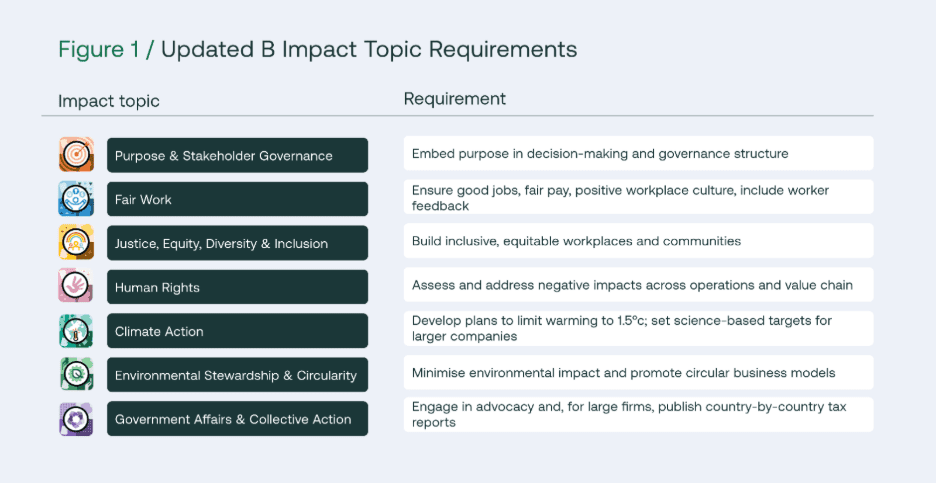Select the Purpose & Stakeholder Governance label
Screen dimensions: 936x483
click(237, 155)
